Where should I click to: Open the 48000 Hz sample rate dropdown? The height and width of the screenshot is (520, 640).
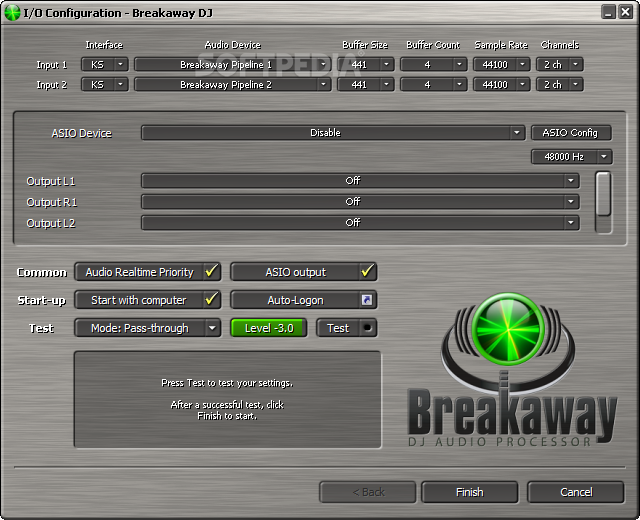point(571,156)
